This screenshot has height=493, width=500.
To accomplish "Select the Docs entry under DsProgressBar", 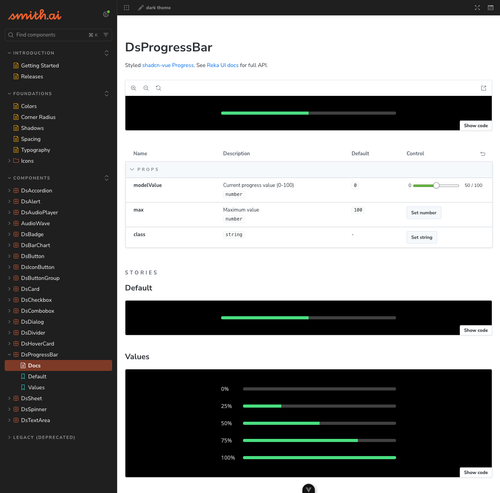I will [58, 366].
